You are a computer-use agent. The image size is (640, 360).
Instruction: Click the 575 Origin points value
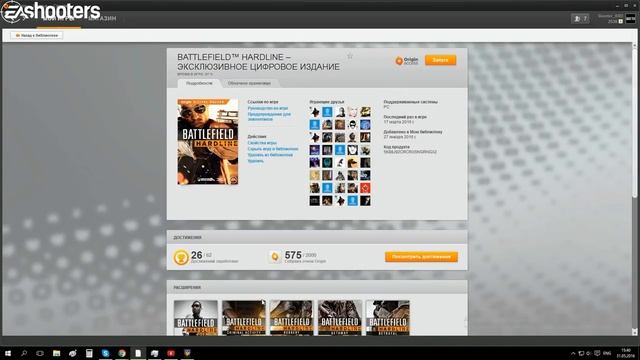click(x=293, y=255)
